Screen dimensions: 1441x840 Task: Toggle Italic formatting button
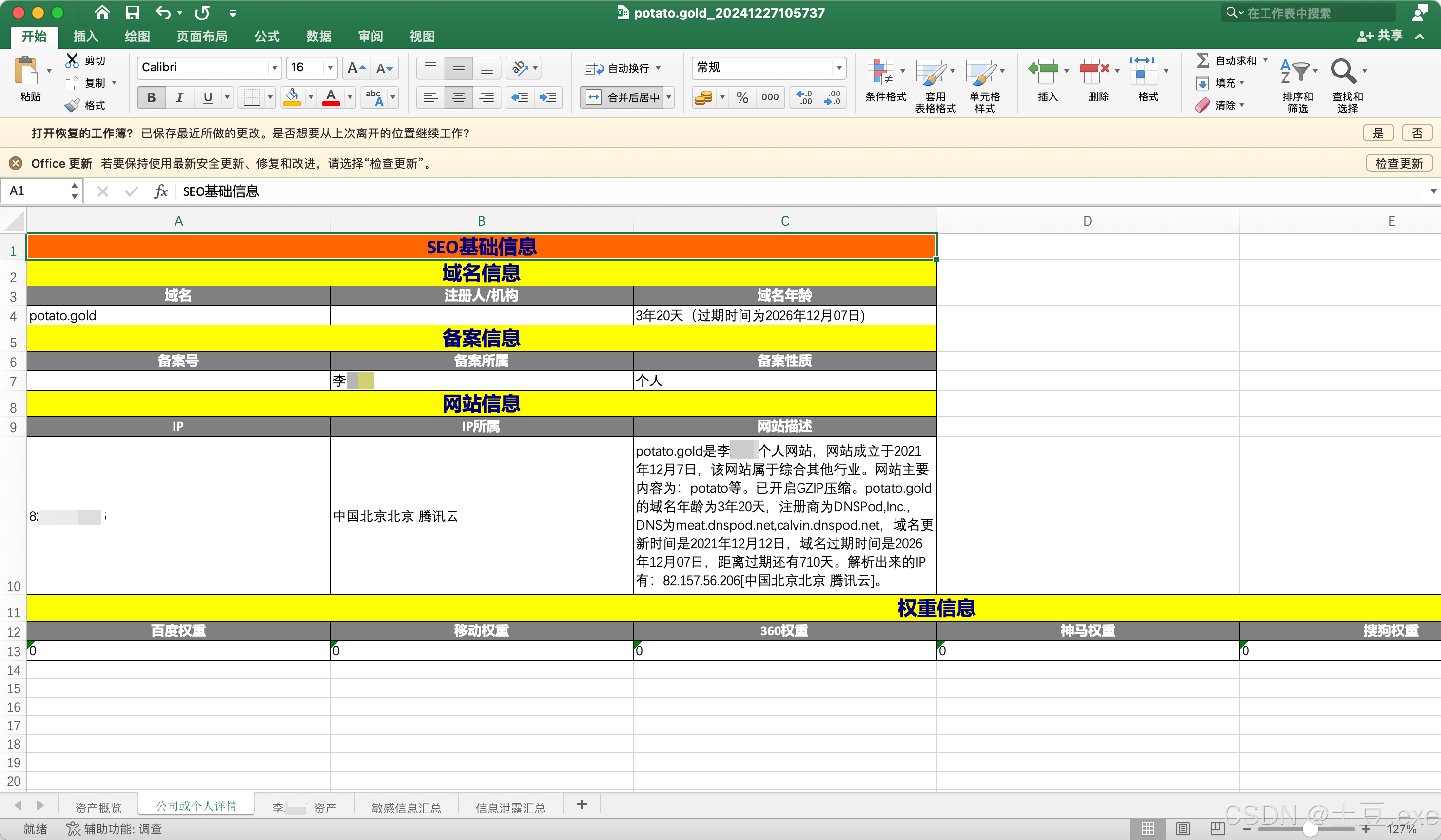tap(179, 98)
